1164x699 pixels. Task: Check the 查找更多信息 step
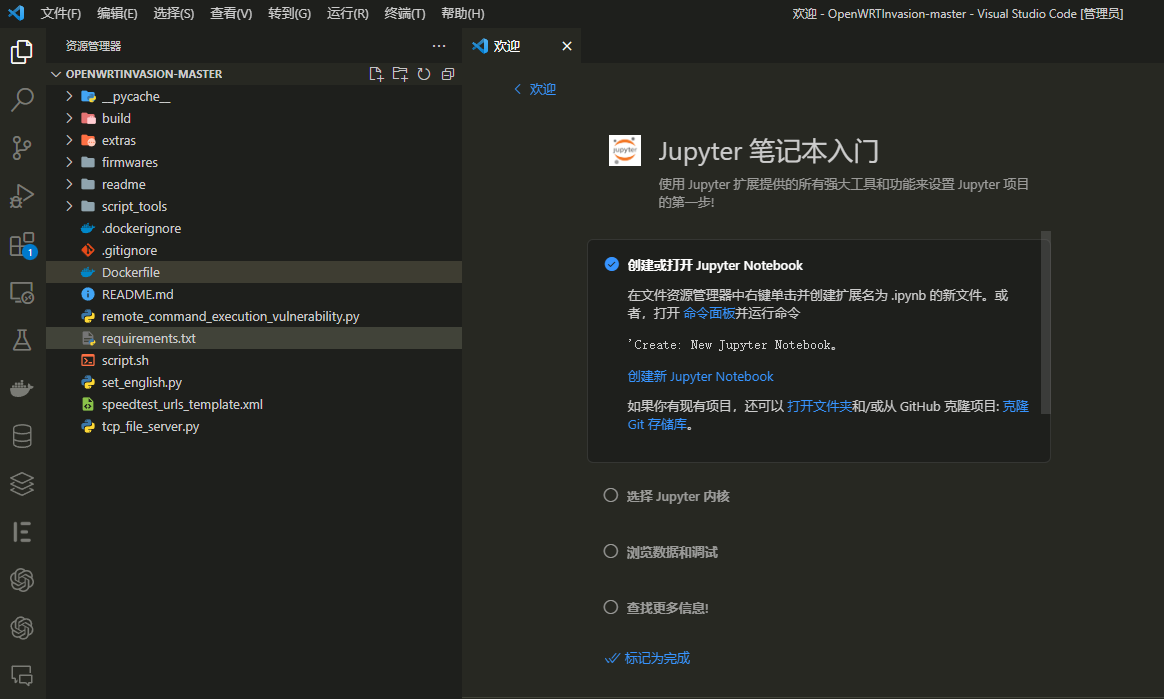point(611,606)
